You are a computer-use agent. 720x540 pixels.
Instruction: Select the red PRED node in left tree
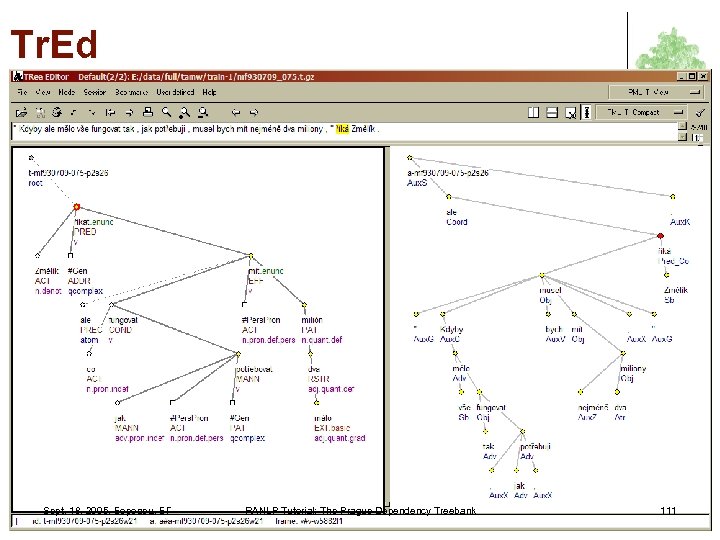77,207
